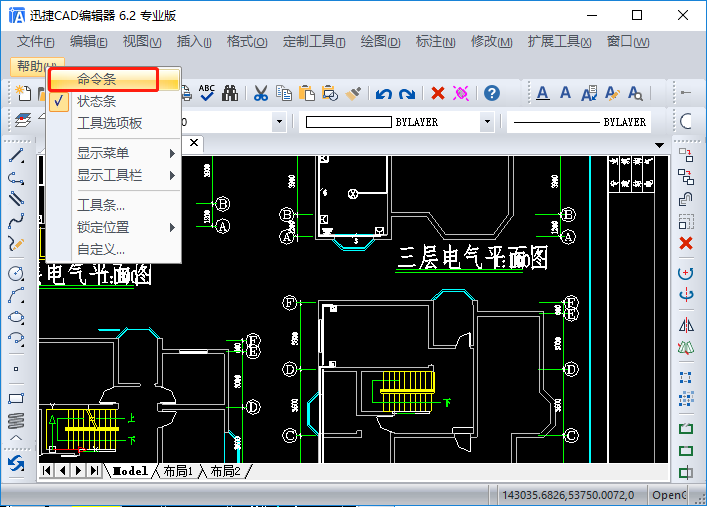Viewport: 707px width, 507px height.
Task: Select the Ellipse draw tool
Action: point(16,317)
